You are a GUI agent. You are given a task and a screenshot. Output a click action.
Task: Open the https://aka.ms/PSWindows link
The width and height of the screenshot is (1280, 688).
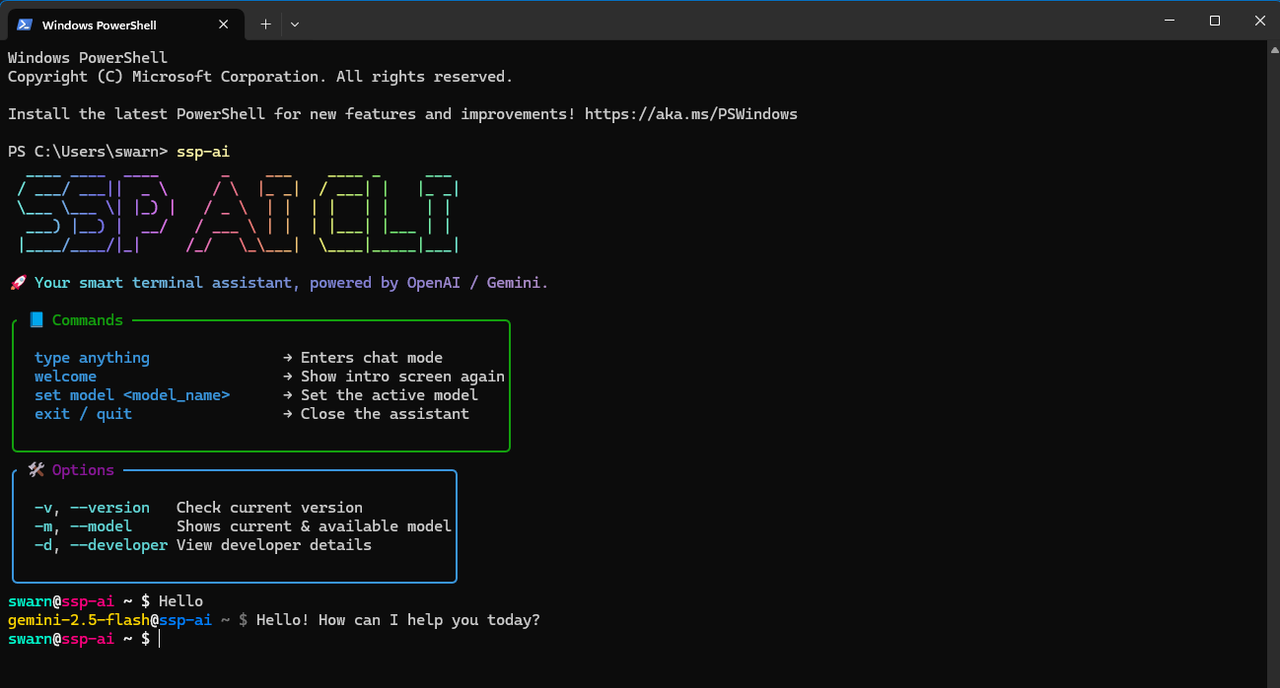point(691,114)
